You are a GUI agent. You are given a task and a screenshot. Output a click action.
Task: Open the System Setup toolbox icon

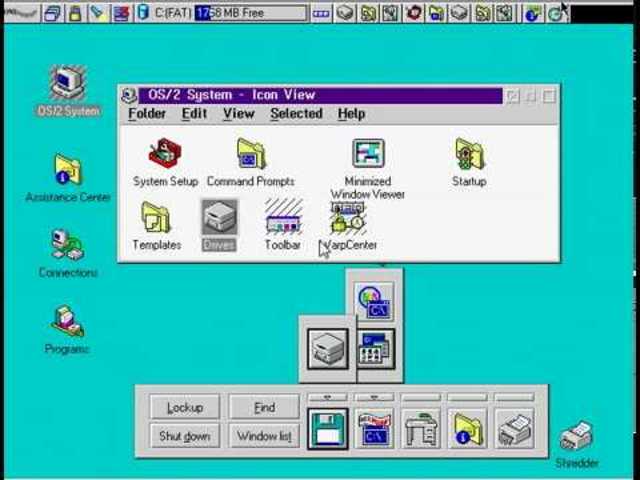click(x=165, y=153)
